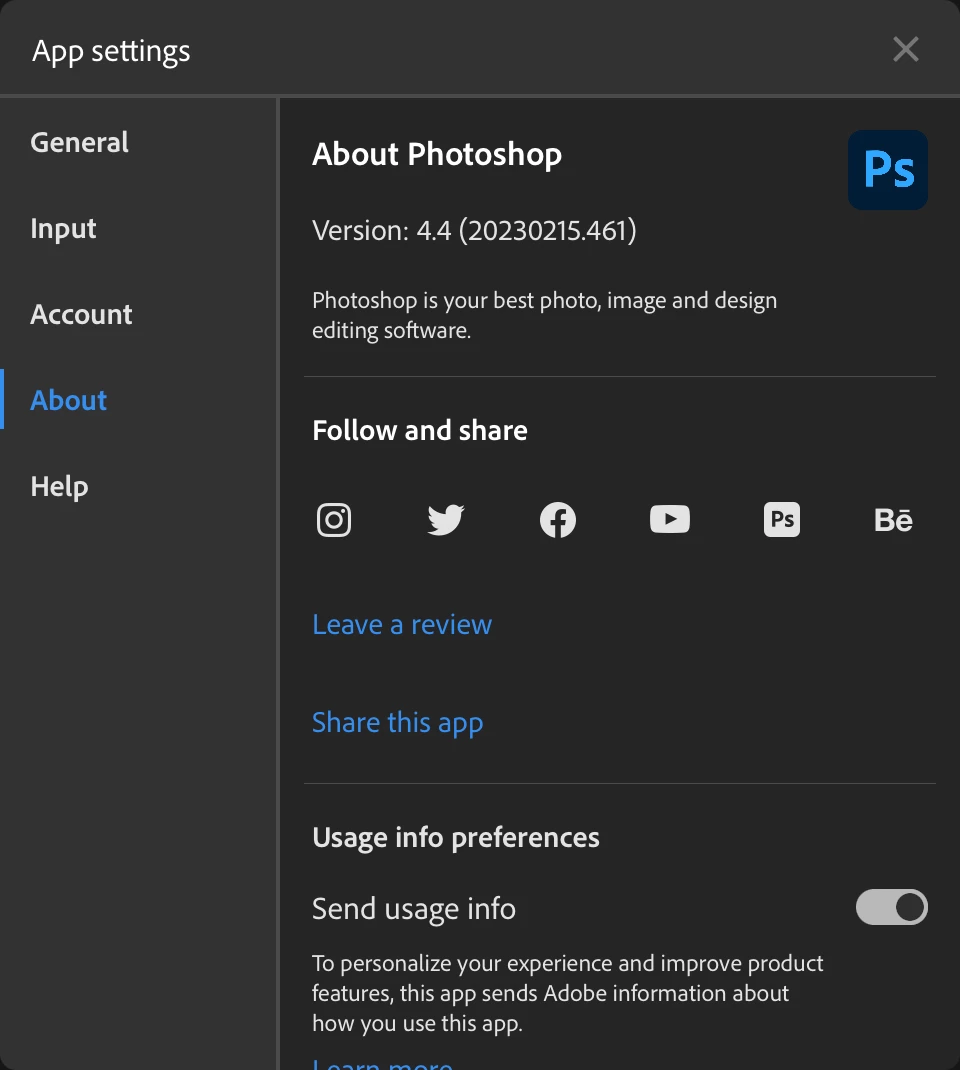
Task: Click the Leave a review link
Action: (402, 624)
